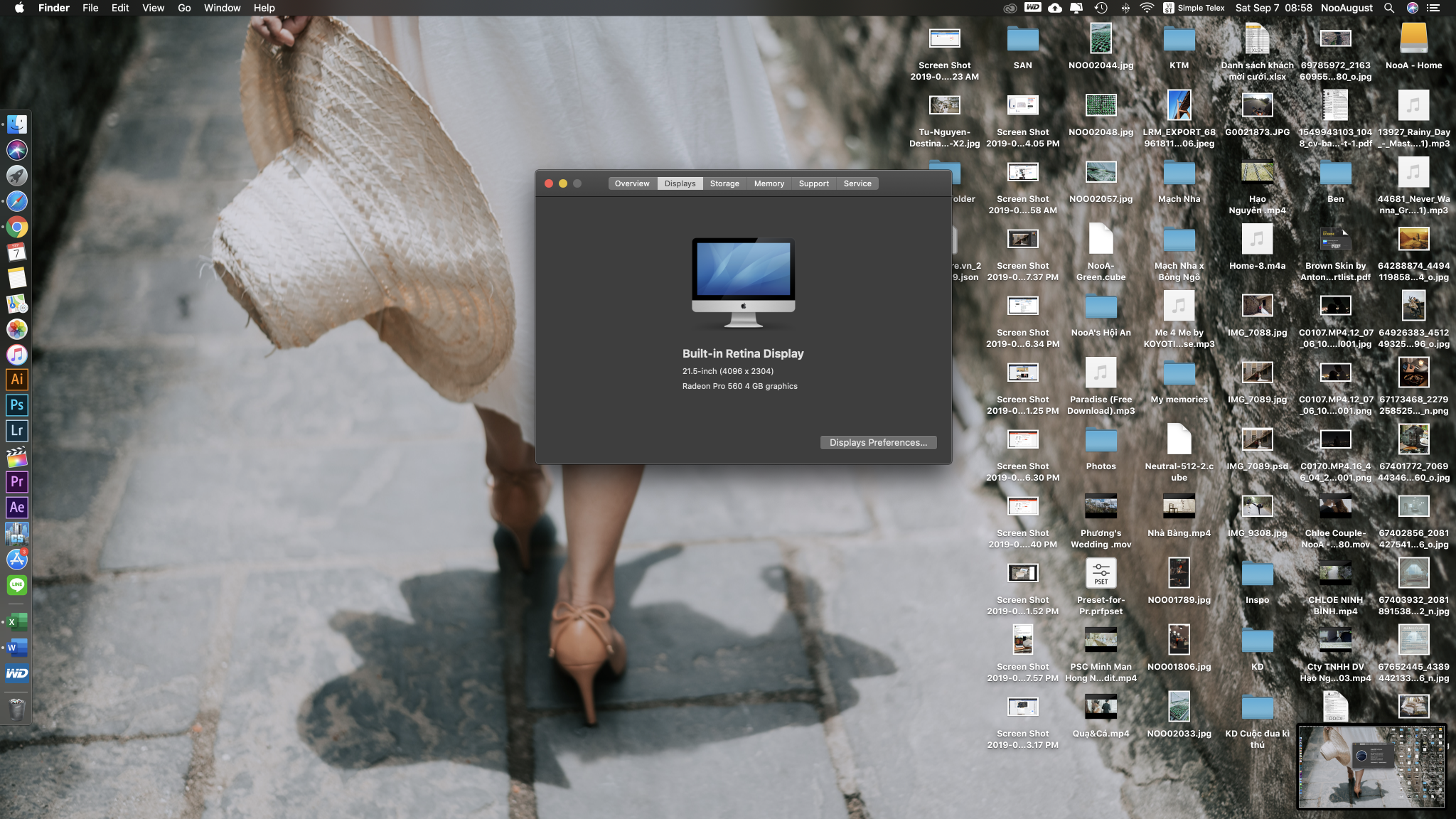1456x819 pixels.
Task: Open the Go menu
Action: pyautogui.click(x=184, y=8)
